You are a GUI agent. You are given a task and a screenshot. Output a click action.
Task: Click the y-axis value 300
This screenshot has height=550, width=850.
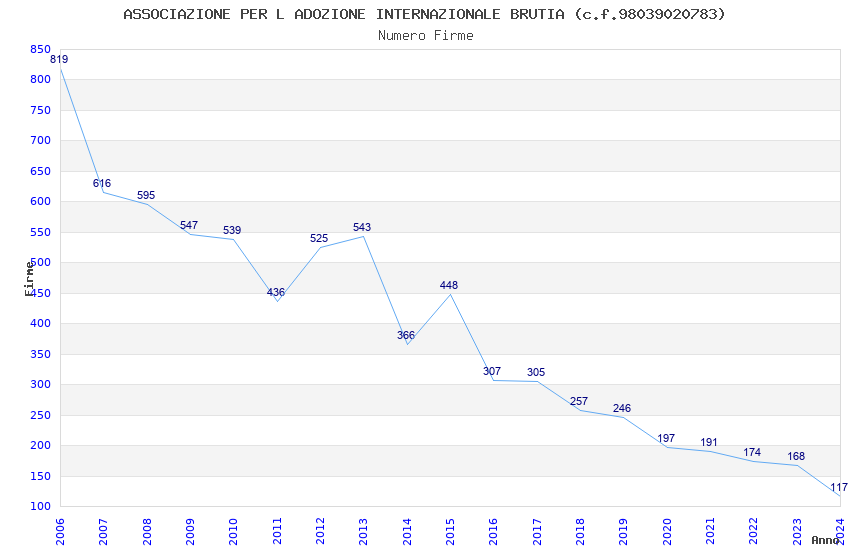pyautogui.click(x=40, y=384)
